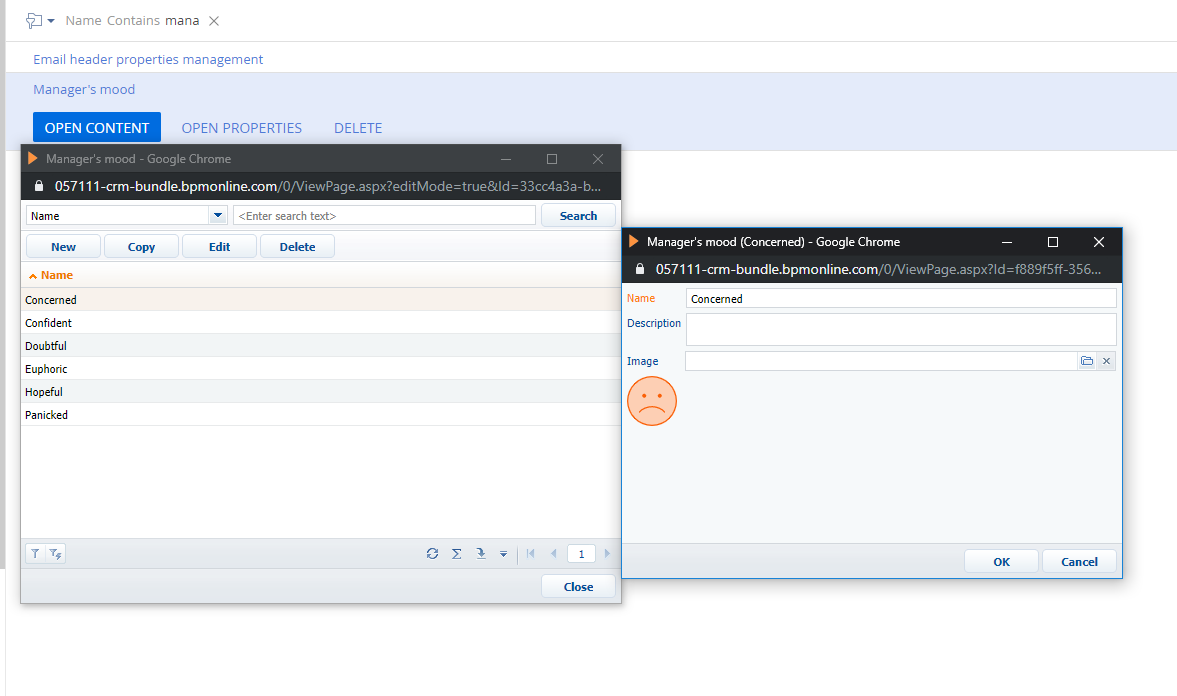1177x696 pixels.
Task: Click the sigma summary icon
Action: coord(456,553)
